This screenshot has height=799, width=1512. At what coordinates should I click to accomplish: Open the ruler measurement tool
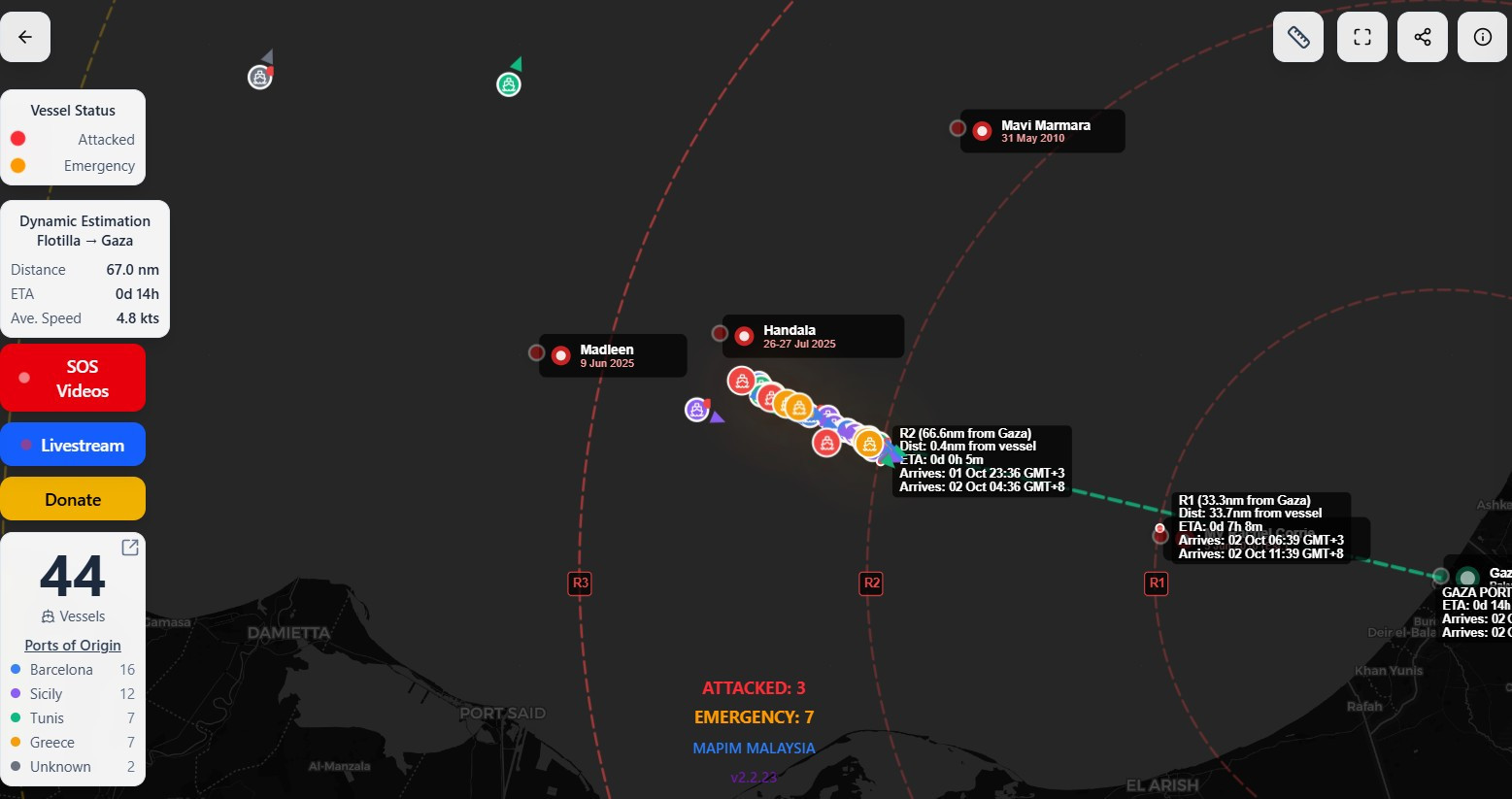point(1298,37)
